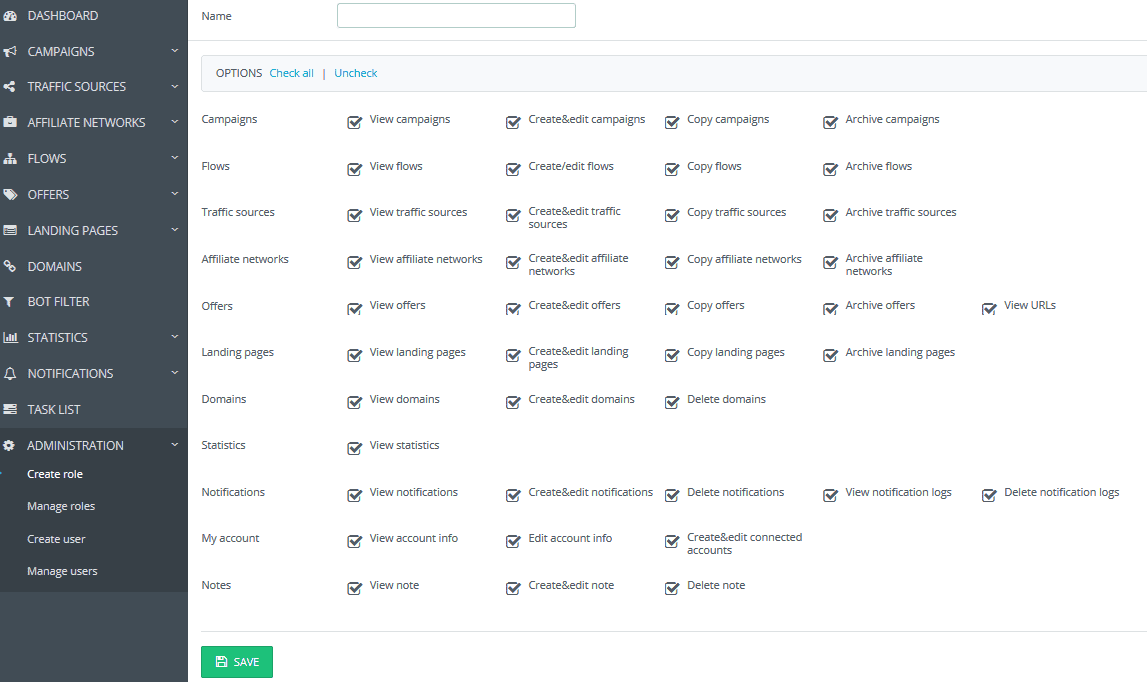1147x682 pixels.
Task: Toggle the Delete notification logs checkbox
Action: pos(989,495)
